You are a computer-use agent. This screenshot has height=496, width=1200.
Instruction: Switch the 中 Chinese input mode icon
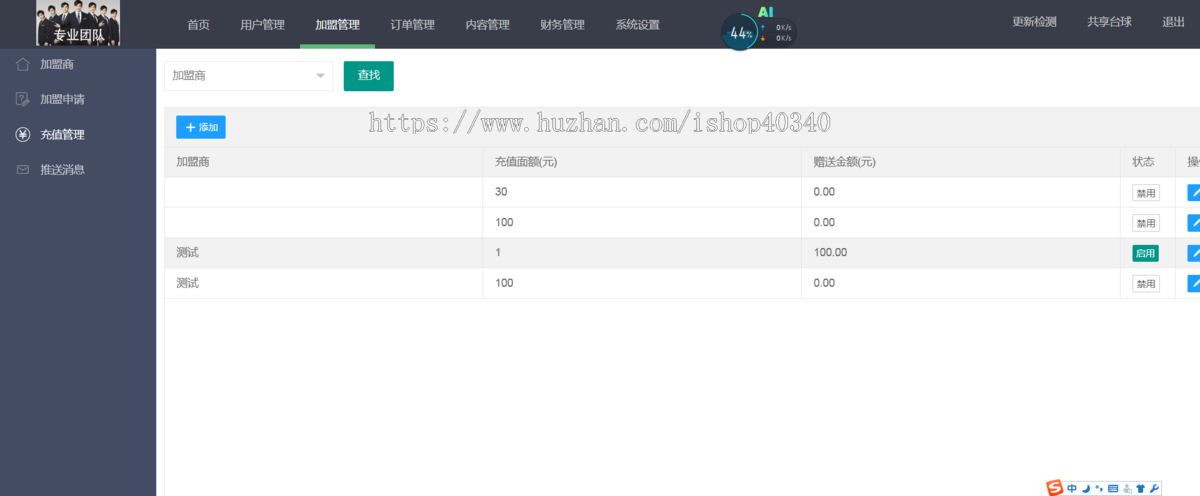pyautogui.click(x=1072, y=488)
